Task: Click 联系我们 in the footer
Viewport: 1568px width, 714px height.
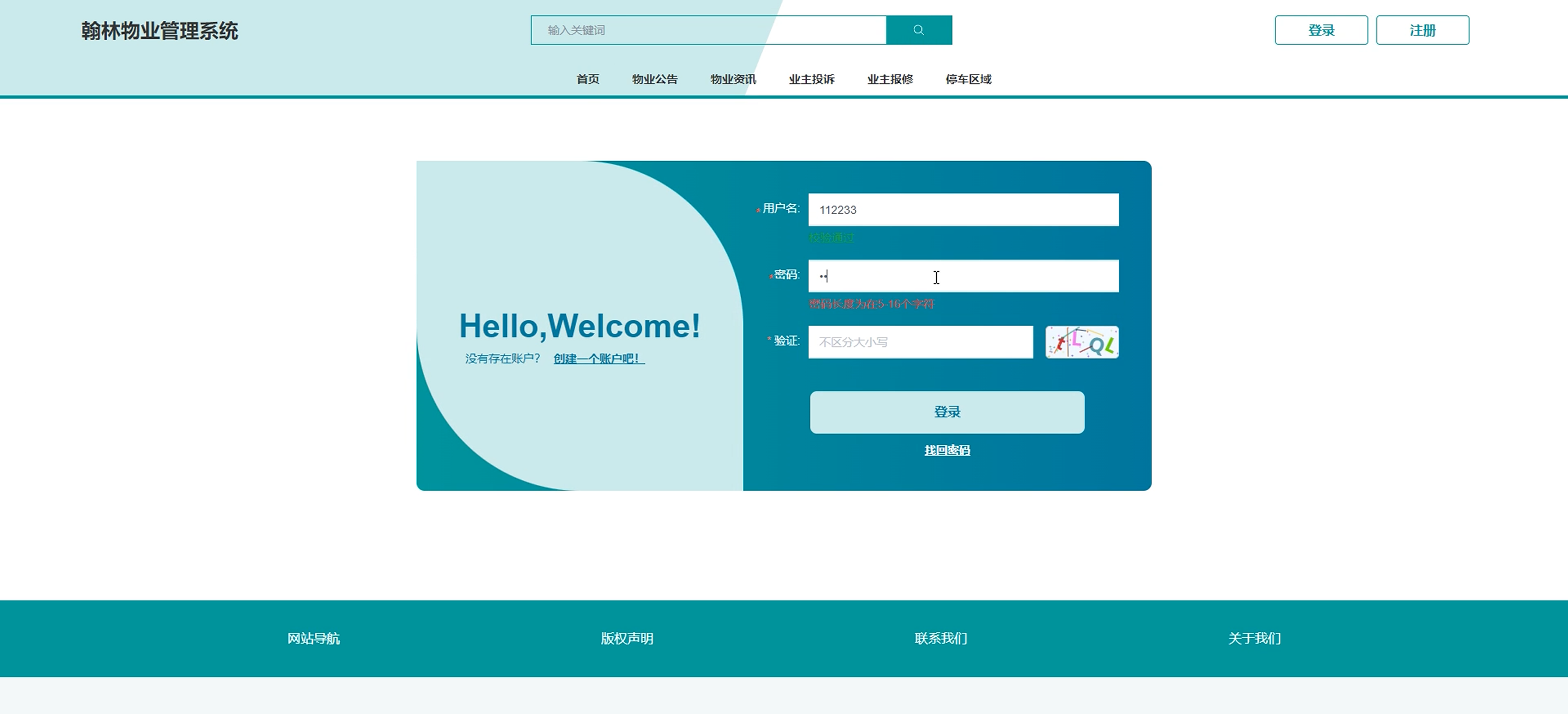Action: [x=941, y=638]
